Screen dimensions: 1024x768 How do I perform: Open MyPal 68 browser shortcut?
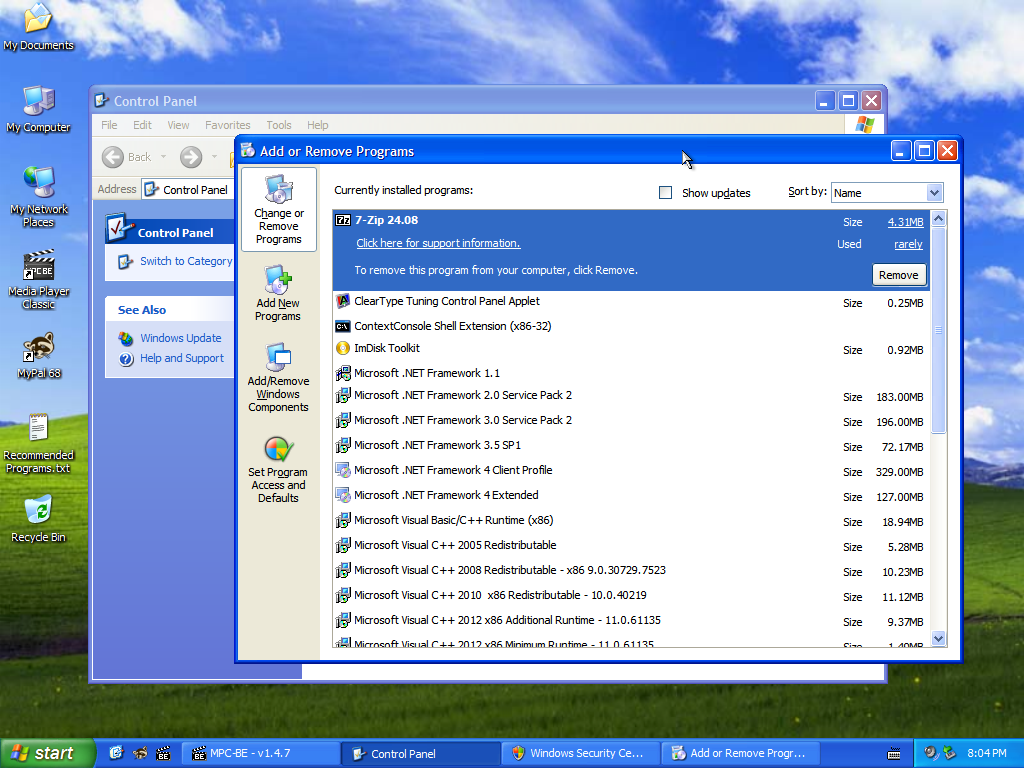click(x=38, y=356)
